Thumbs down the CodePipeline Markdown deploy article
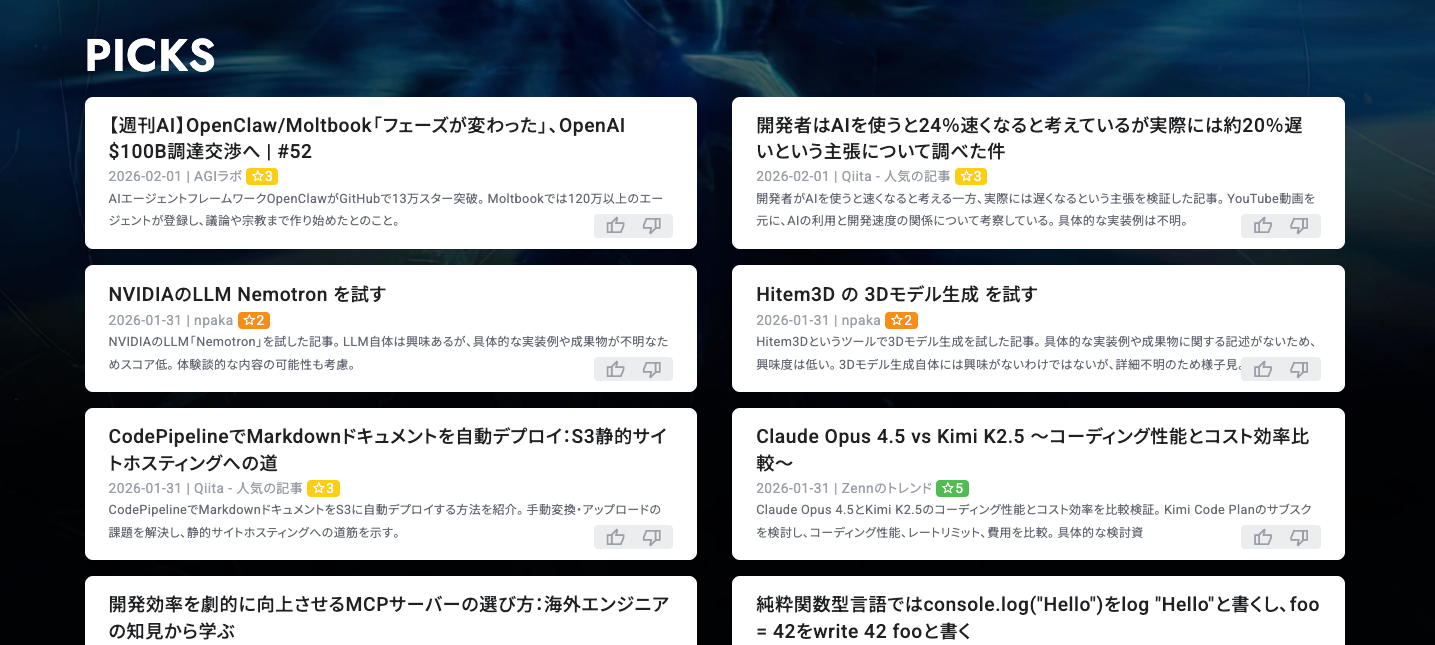Screen dimensions: 1435x645 pos(652,537)
